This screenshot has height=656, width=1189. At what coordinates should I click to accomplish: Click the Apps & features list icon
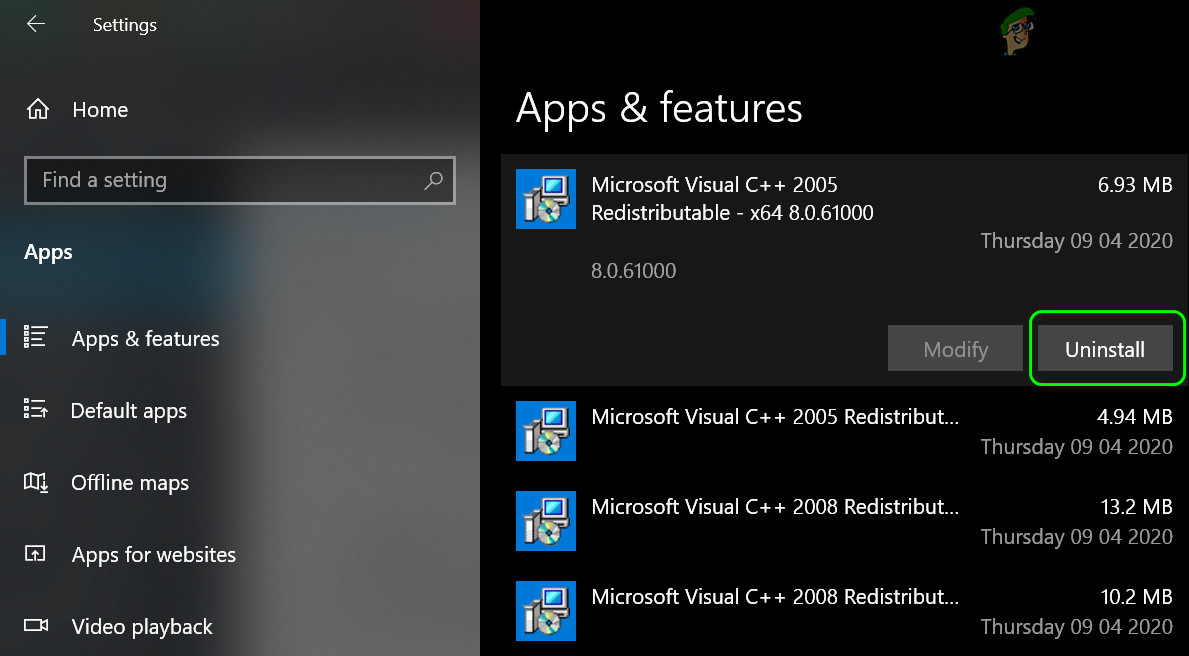click(36, 337)
